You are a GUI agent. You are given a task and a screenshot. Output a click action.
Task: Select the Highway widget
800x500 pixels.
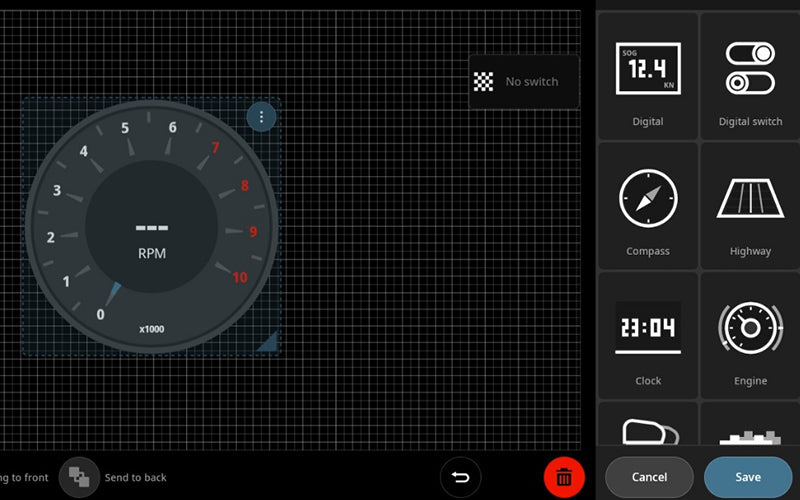tap(750, 206)
